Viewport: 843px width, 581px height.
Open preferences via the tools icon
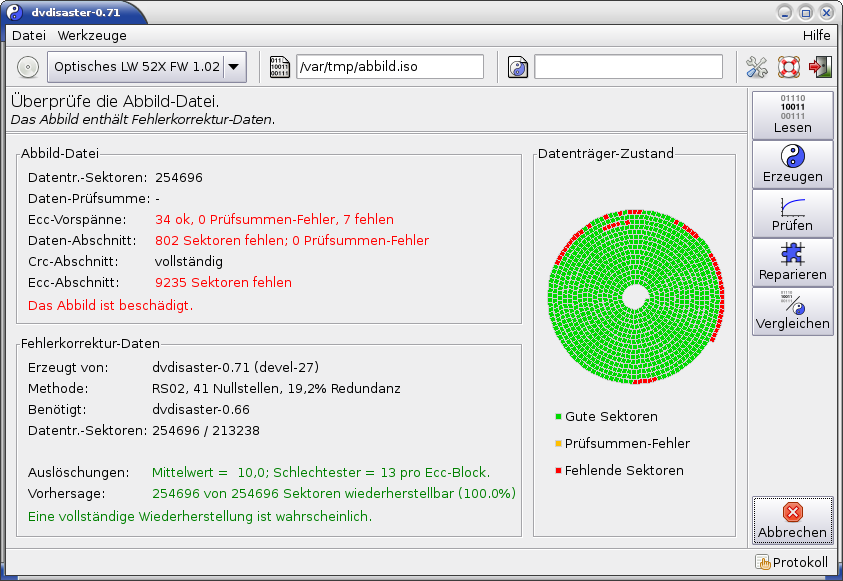756,67
